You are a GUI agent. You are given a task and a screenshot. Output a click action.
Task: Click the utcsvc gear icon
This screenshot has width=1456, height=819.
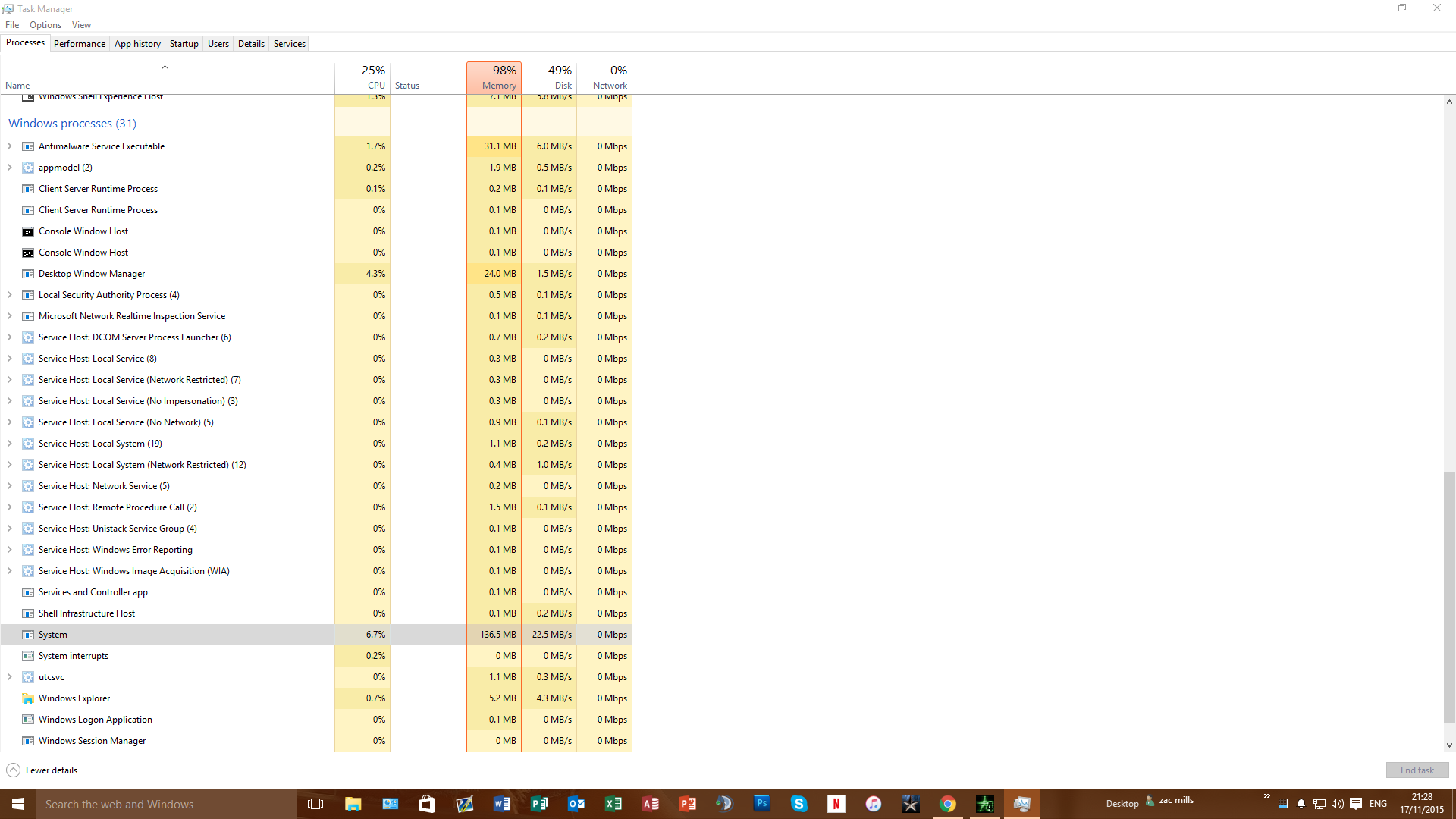coord(28,677)
